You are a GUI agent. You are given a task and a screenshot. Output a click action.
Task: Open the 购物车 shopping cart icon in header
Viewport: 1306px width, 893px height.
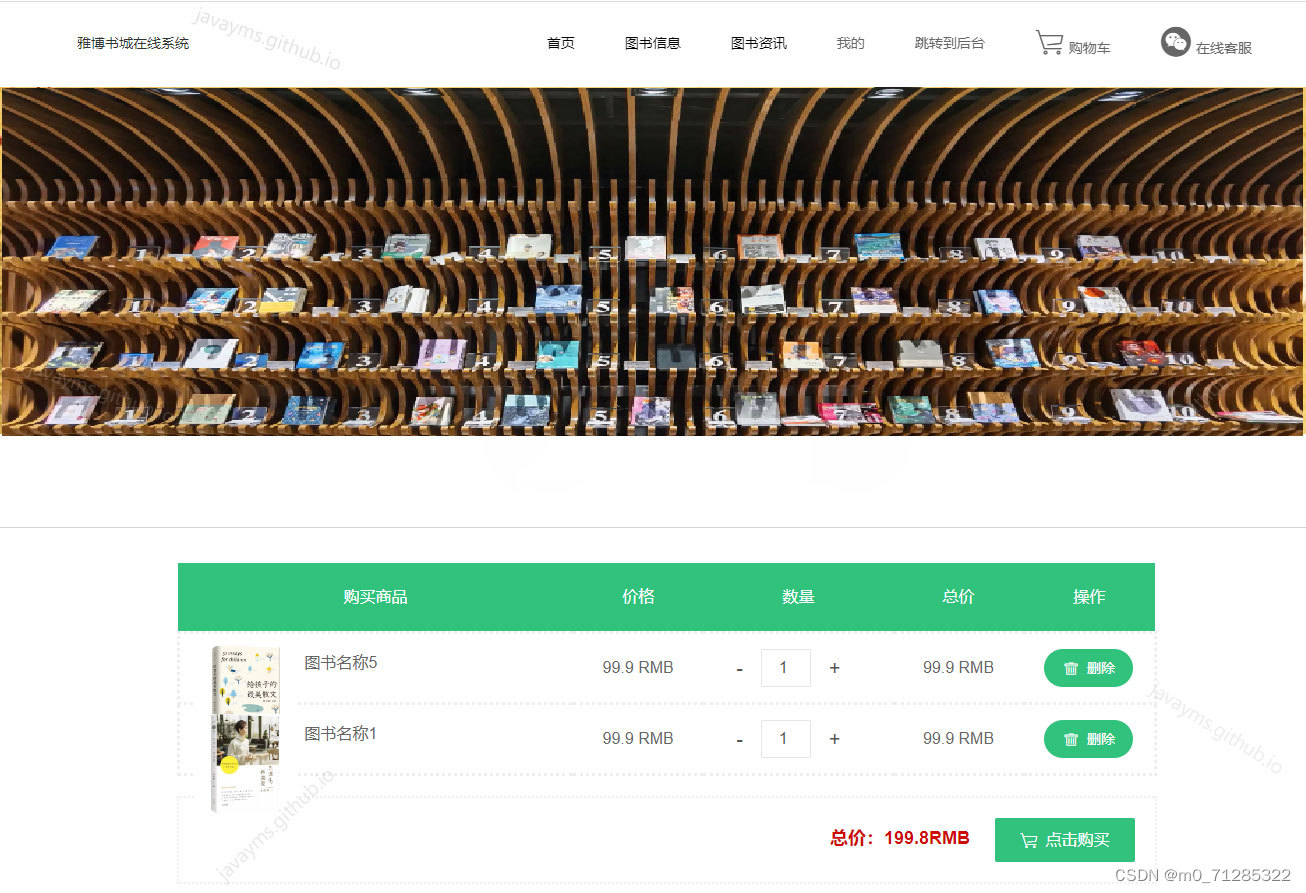pos(1048,43)
